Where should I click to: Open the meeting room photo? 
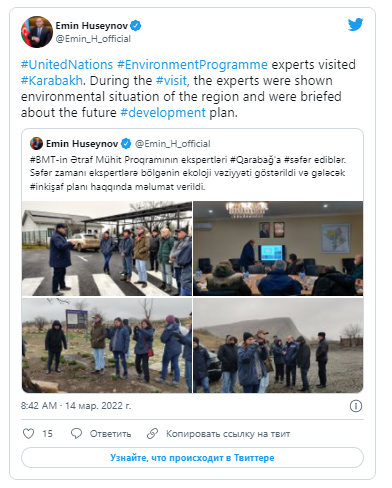click(x=278, y=248)
